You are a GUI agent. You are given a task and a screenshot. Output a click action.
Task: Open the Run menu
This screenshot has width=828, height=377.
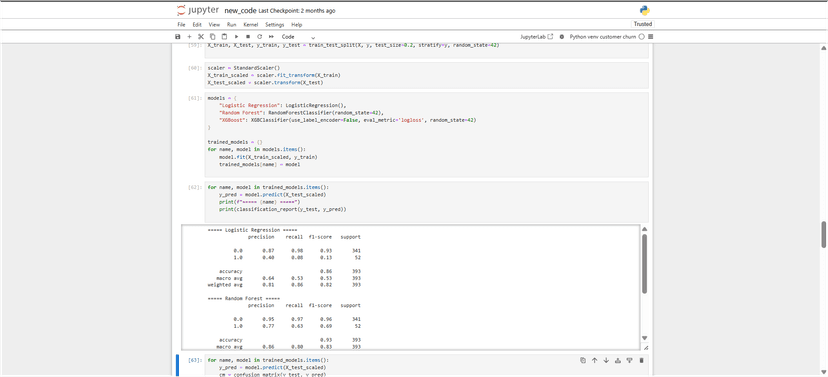(x=231, y=25)
